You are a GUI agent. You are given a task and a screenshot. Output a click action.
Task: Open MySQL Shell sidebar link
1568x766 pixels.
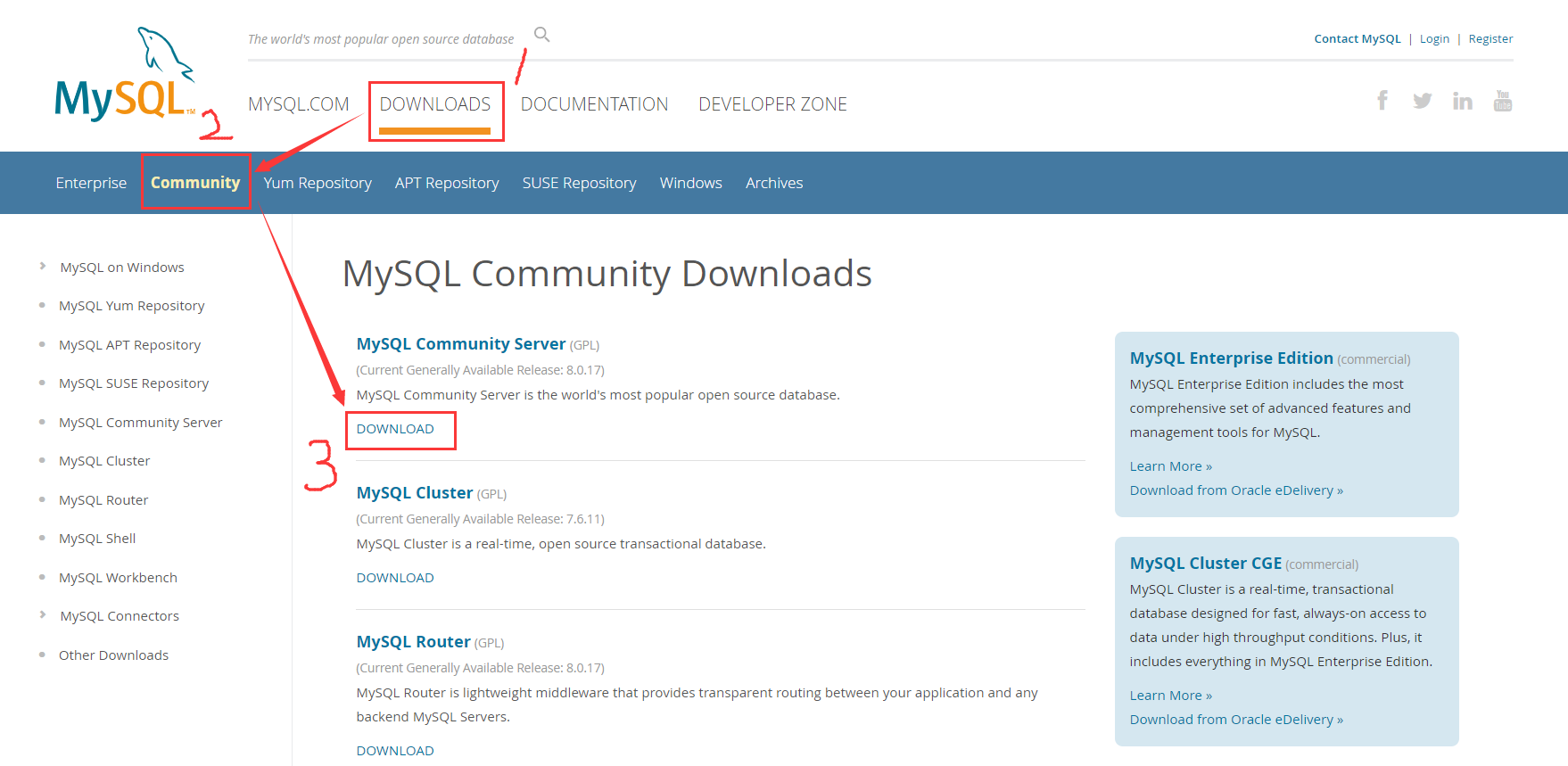point(97,539)
